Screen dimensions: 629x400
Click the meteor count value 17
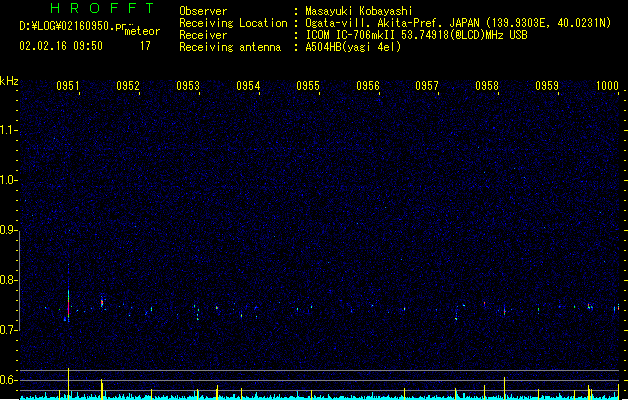[145, 46]
